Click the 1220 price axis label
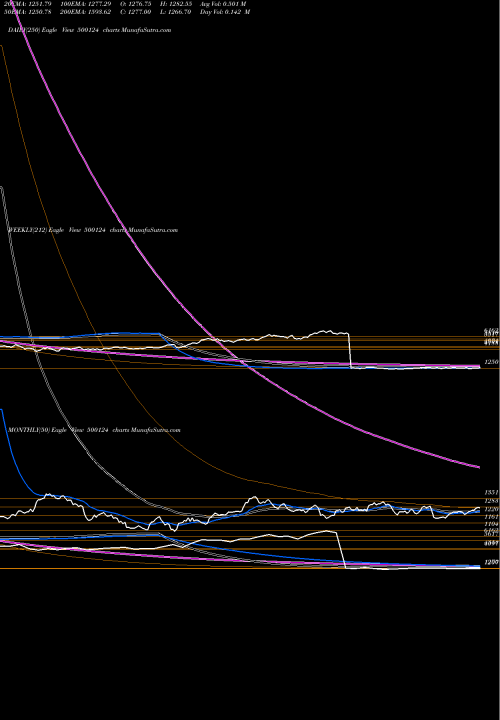The height and width of the screenshot is (720, 500). click(492, 509)
